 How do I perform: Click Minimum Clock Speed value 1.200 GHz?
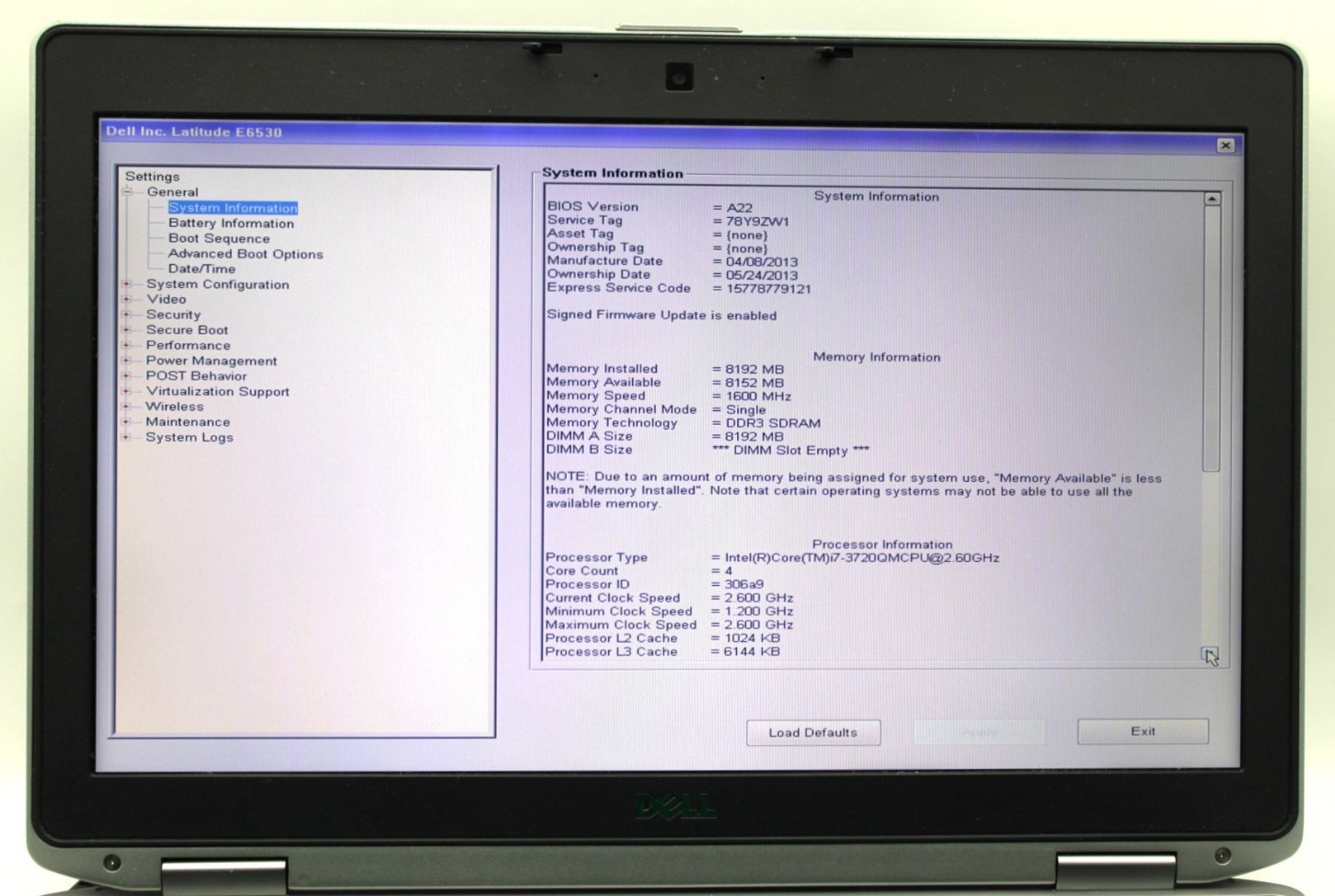point(758,611)
